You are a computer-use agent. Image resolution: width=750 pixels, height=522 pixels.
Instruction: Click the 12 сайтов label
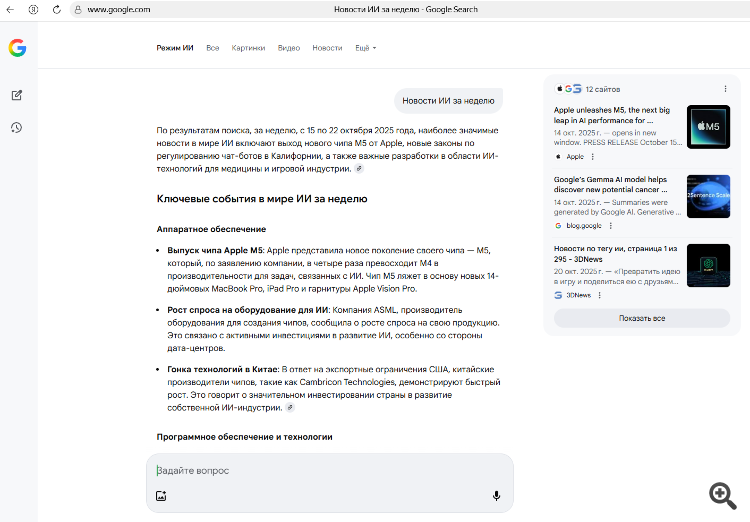[603, 89]
